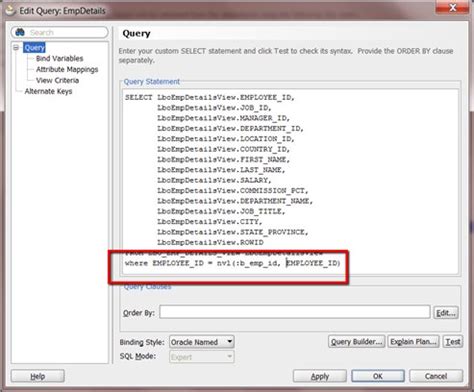Collapse the Query tree node

[x=16, y=48]
